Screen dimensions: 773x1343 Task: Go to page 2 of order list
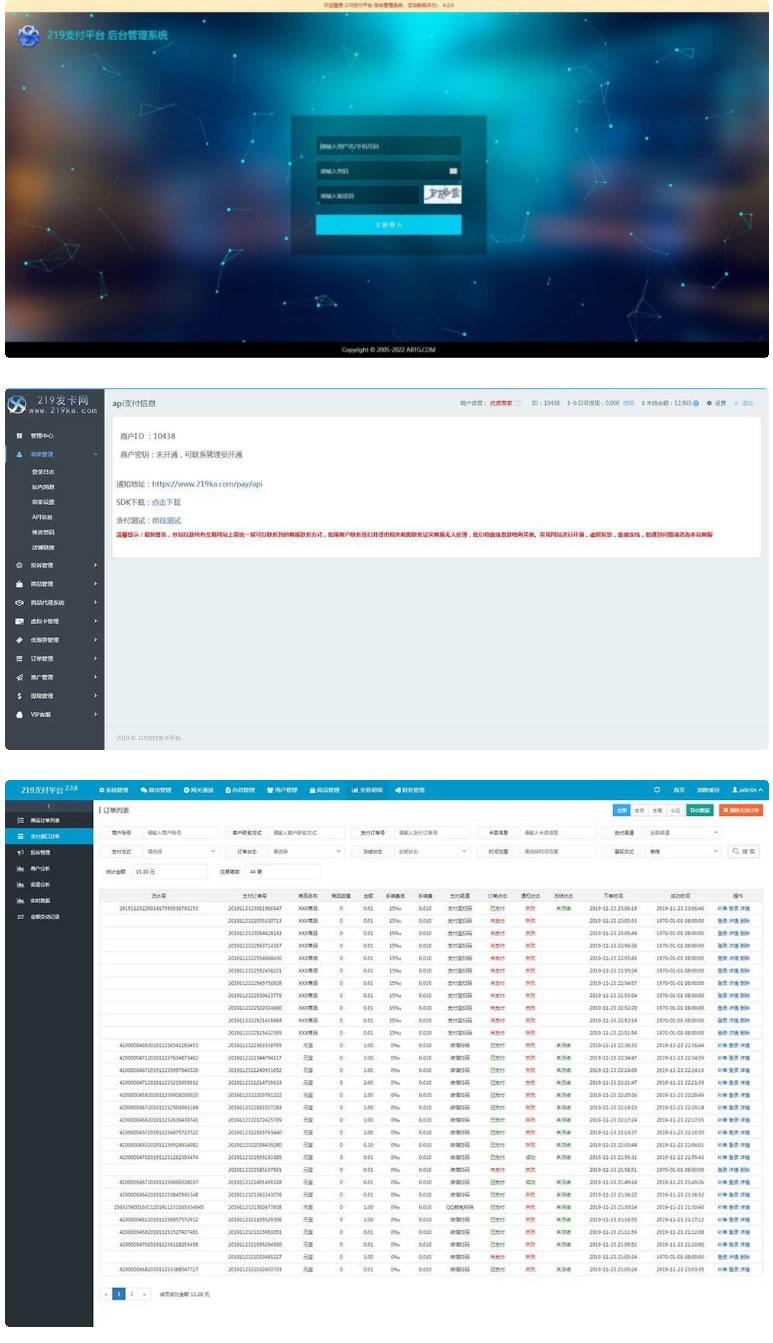[x=130, y=1293]
